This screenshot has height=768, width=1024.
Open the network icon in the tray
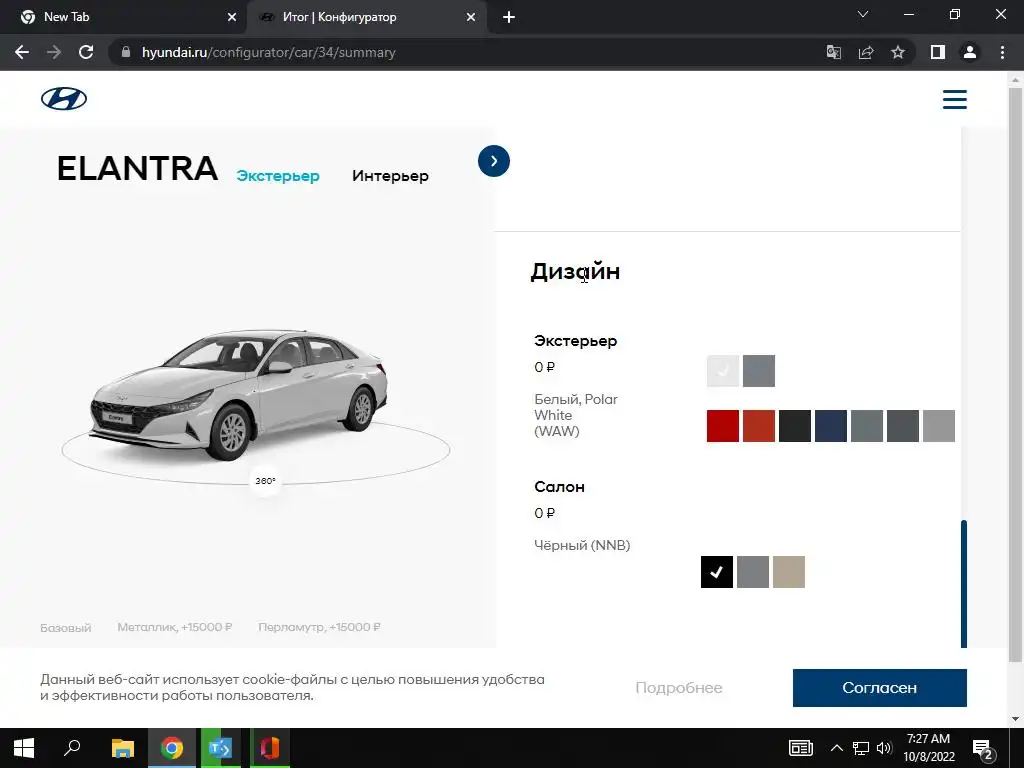pos(861,748)
